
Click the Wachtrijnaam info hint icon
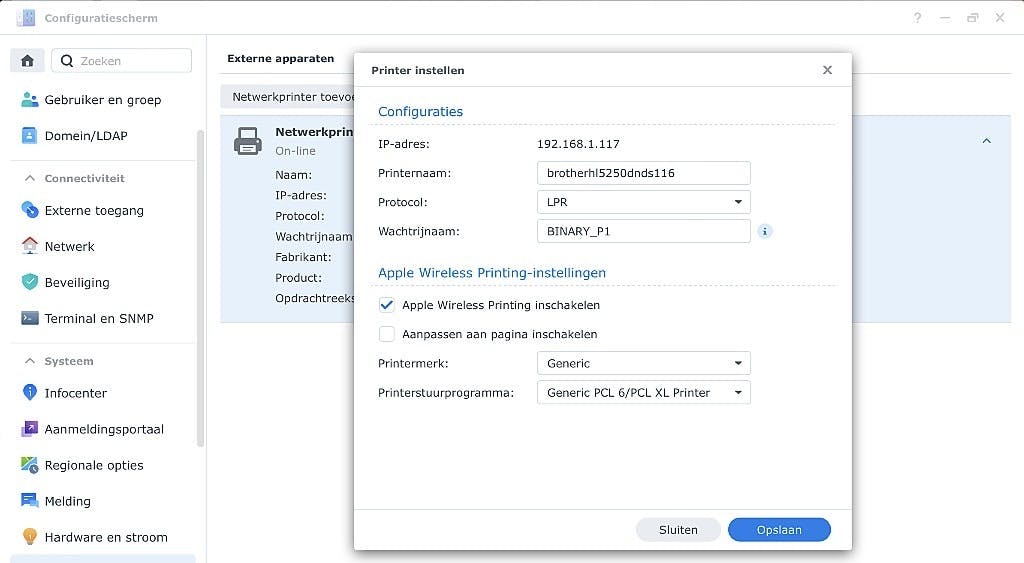point(765,231)
